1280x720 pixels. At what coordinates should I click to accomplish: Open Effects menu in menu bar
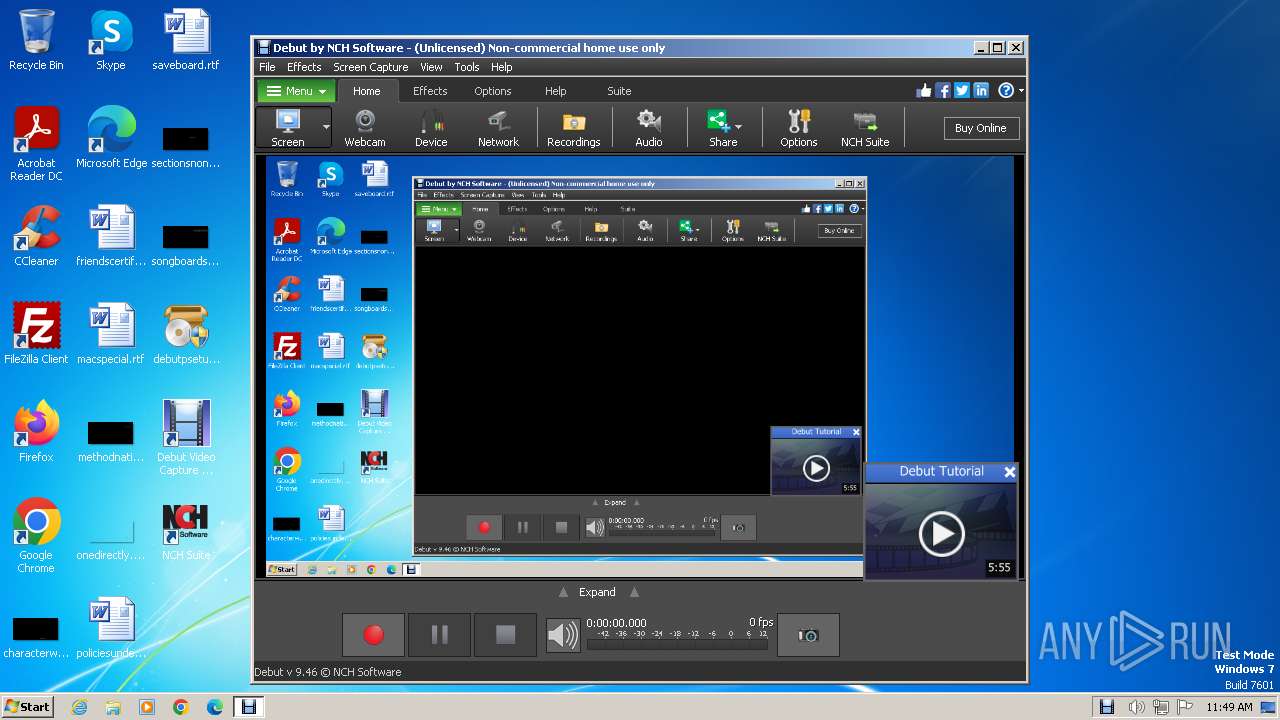pyautogui.click(x=304, y=67)
